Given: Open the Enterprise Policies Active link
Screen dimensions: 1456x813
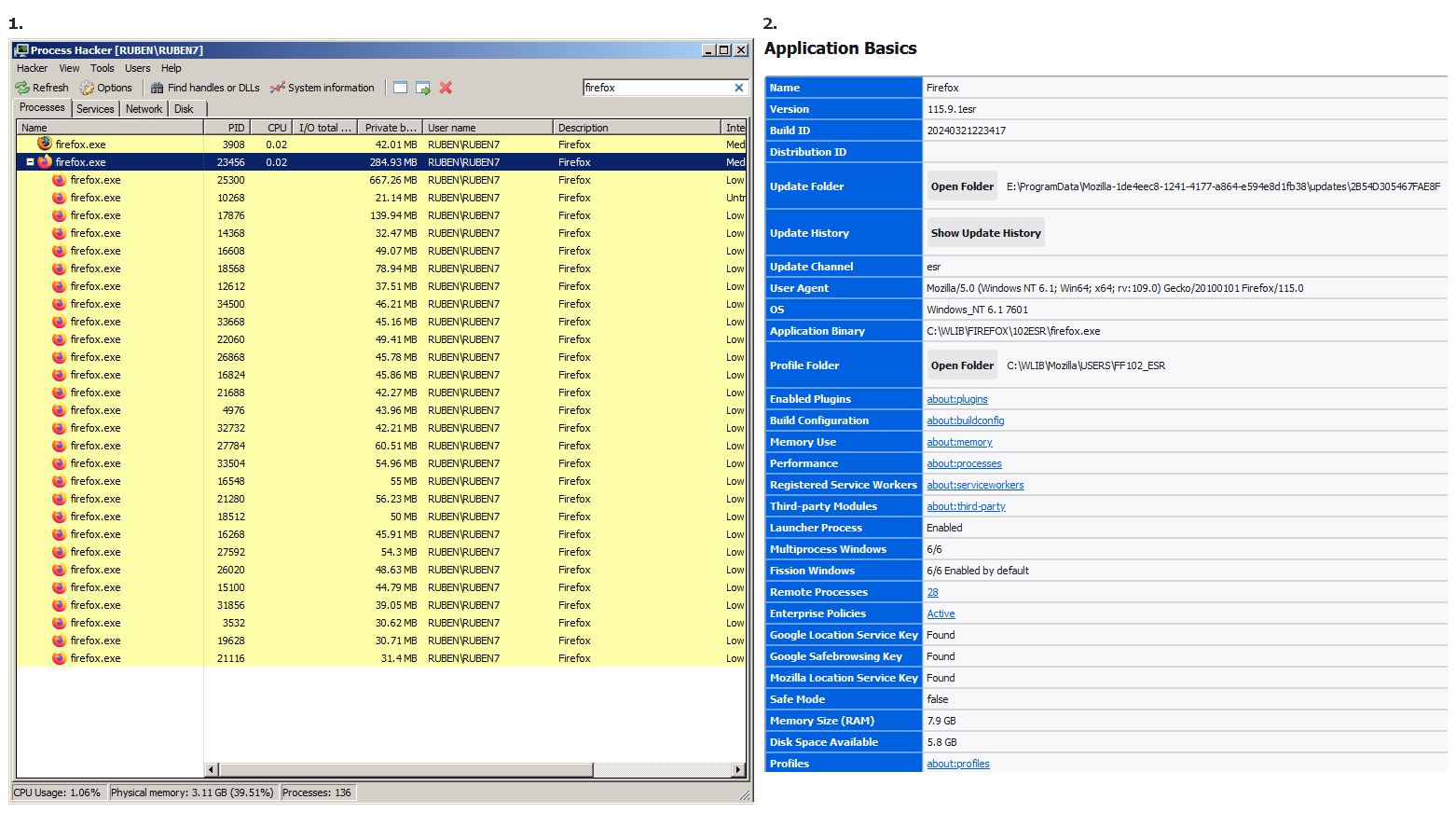Looking at the screenshot, I should (x=941, y=613).
